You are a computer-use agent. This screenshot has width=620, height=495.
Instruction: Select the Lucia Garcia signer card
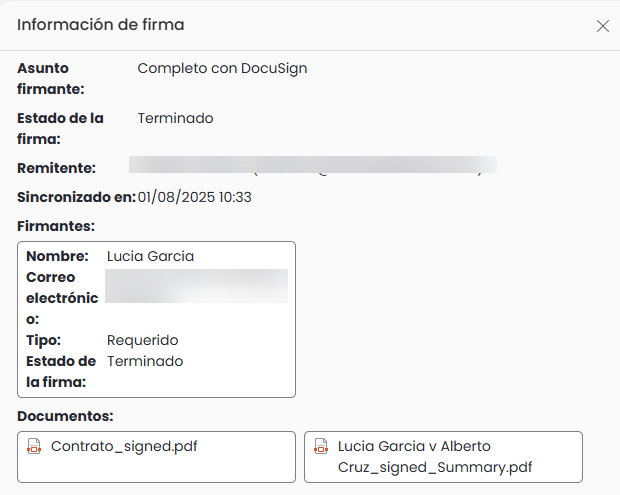[156, 319]
